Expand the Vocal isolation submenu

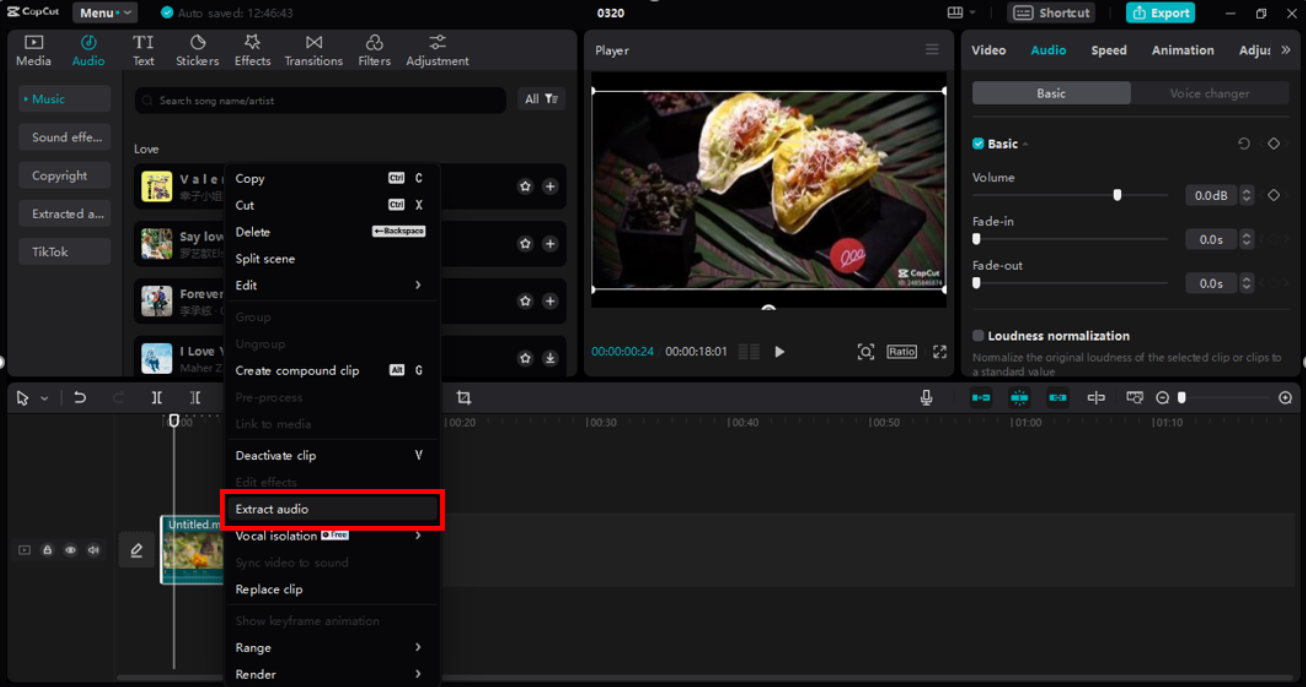[x=331, y=536]
